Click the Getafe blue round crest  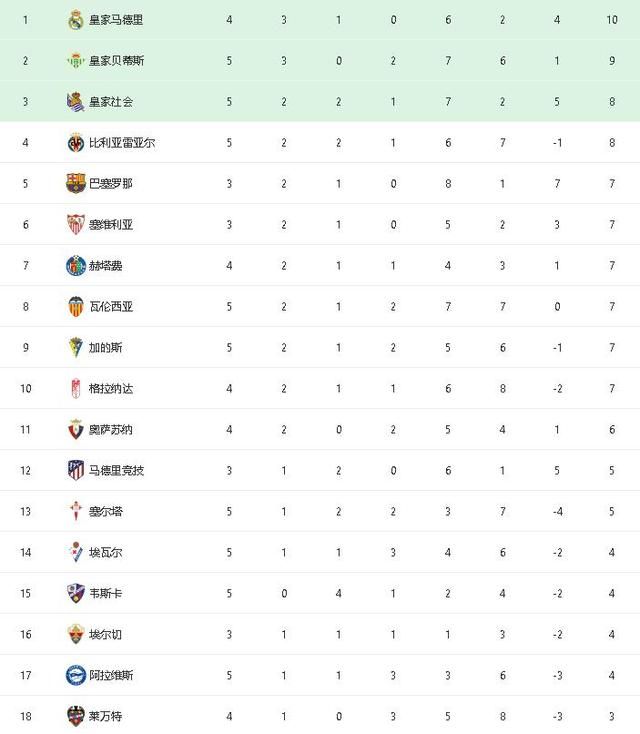(75, 265)
